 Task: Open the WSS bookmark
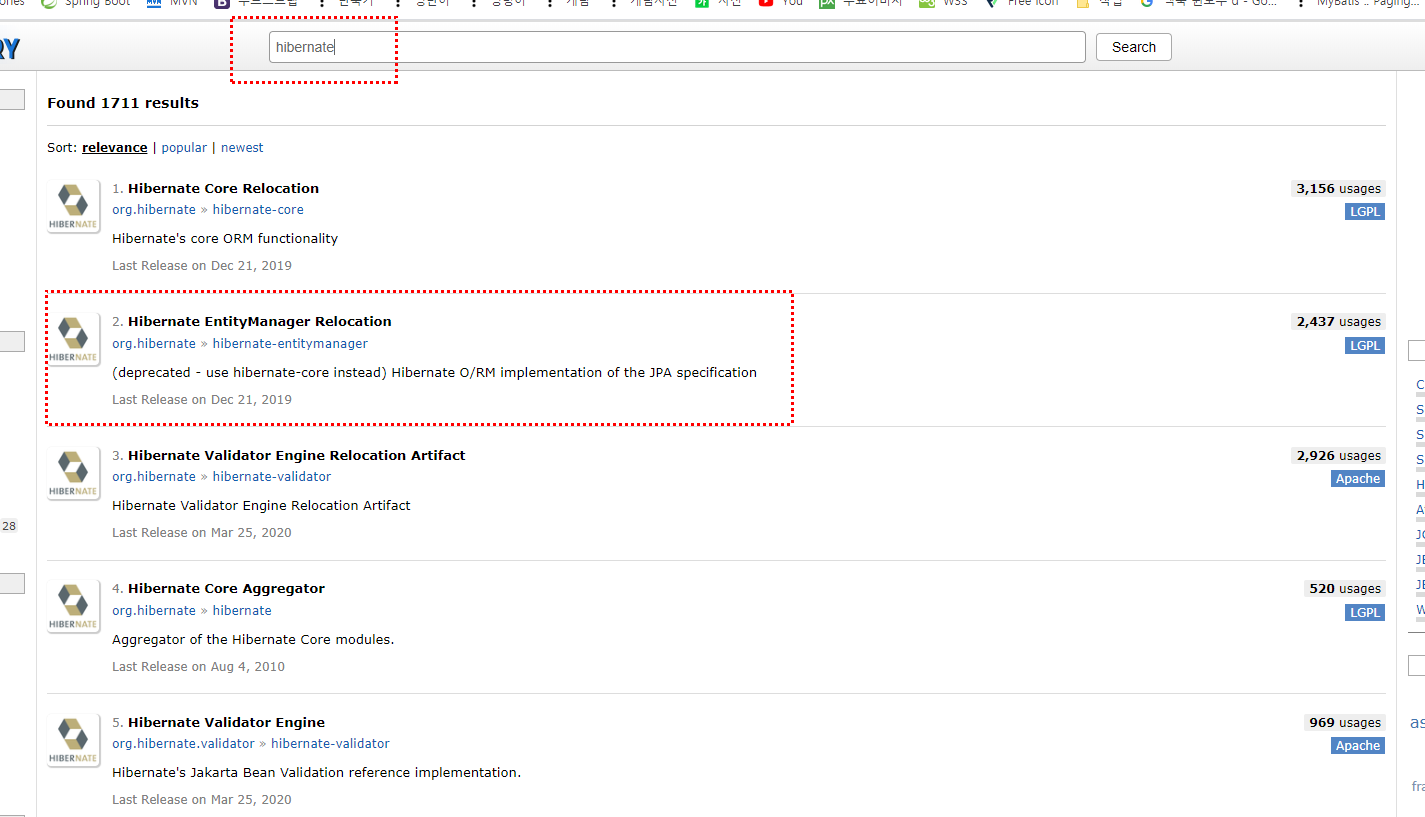tap(942, 3)
